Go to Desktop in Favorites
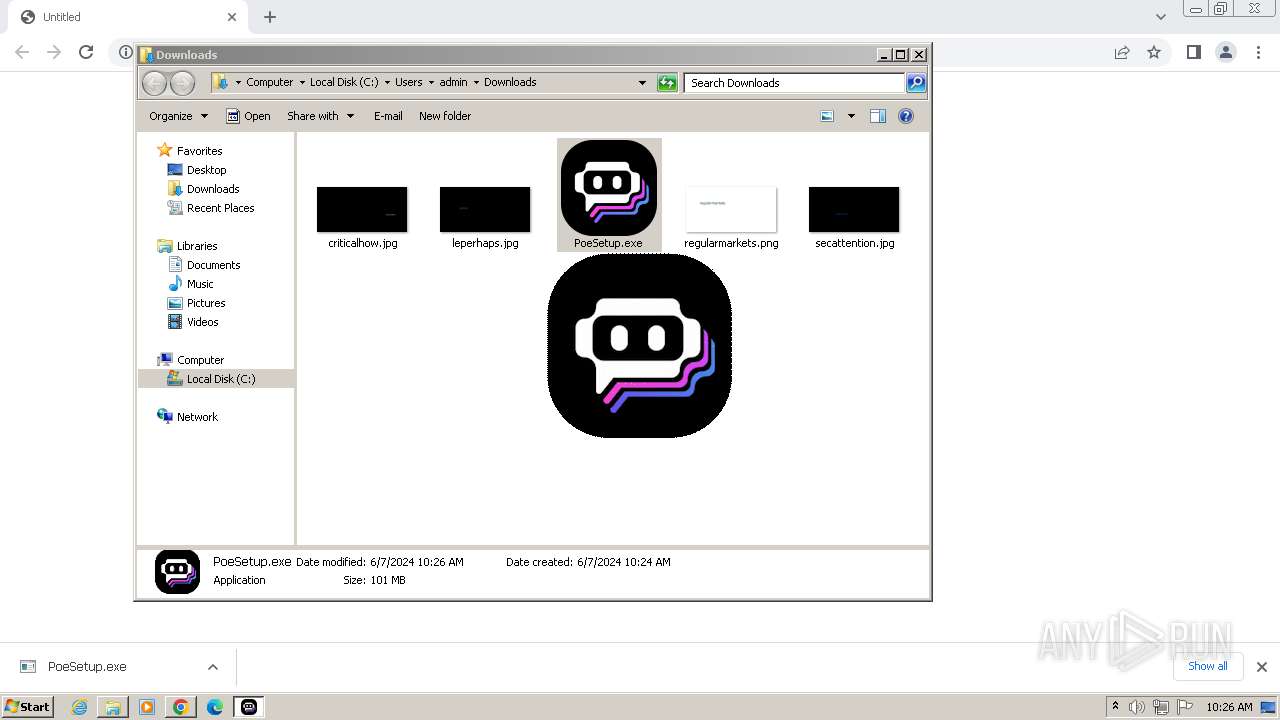 coord(206,170)
